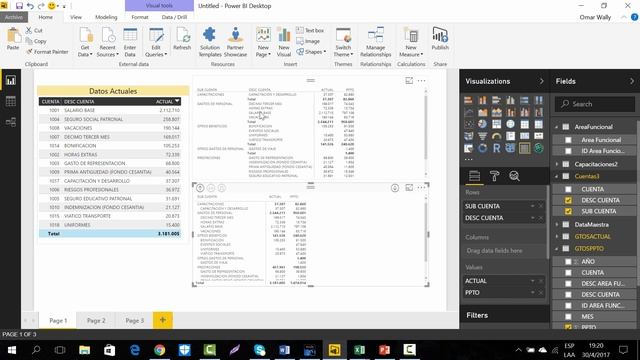
Task: Click the Partner Showcase icon
Action: tap(236, 42)
